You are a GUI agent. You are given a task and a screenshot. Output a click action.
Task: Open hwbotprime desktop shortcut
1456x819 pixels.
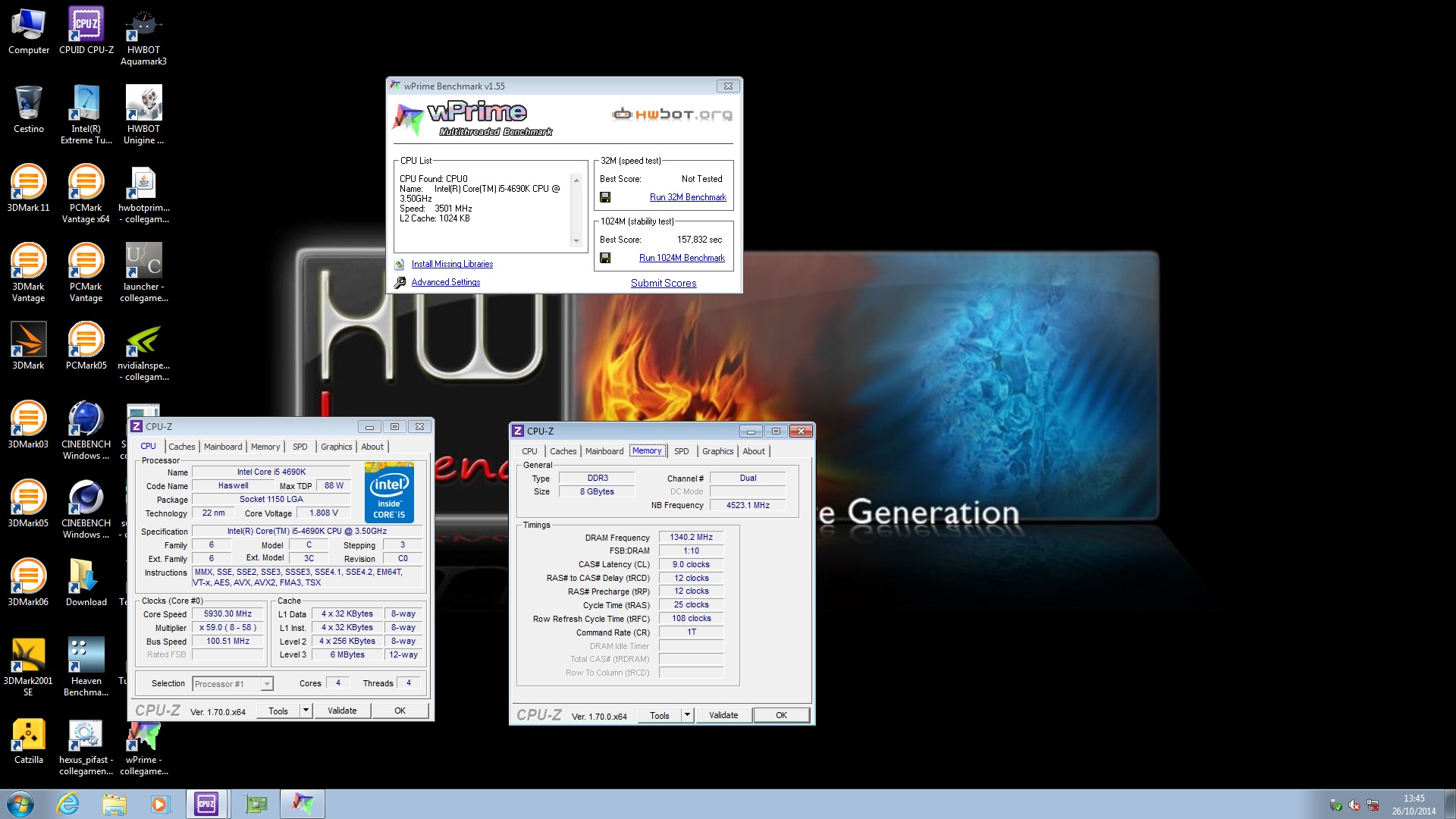(143, 194)
